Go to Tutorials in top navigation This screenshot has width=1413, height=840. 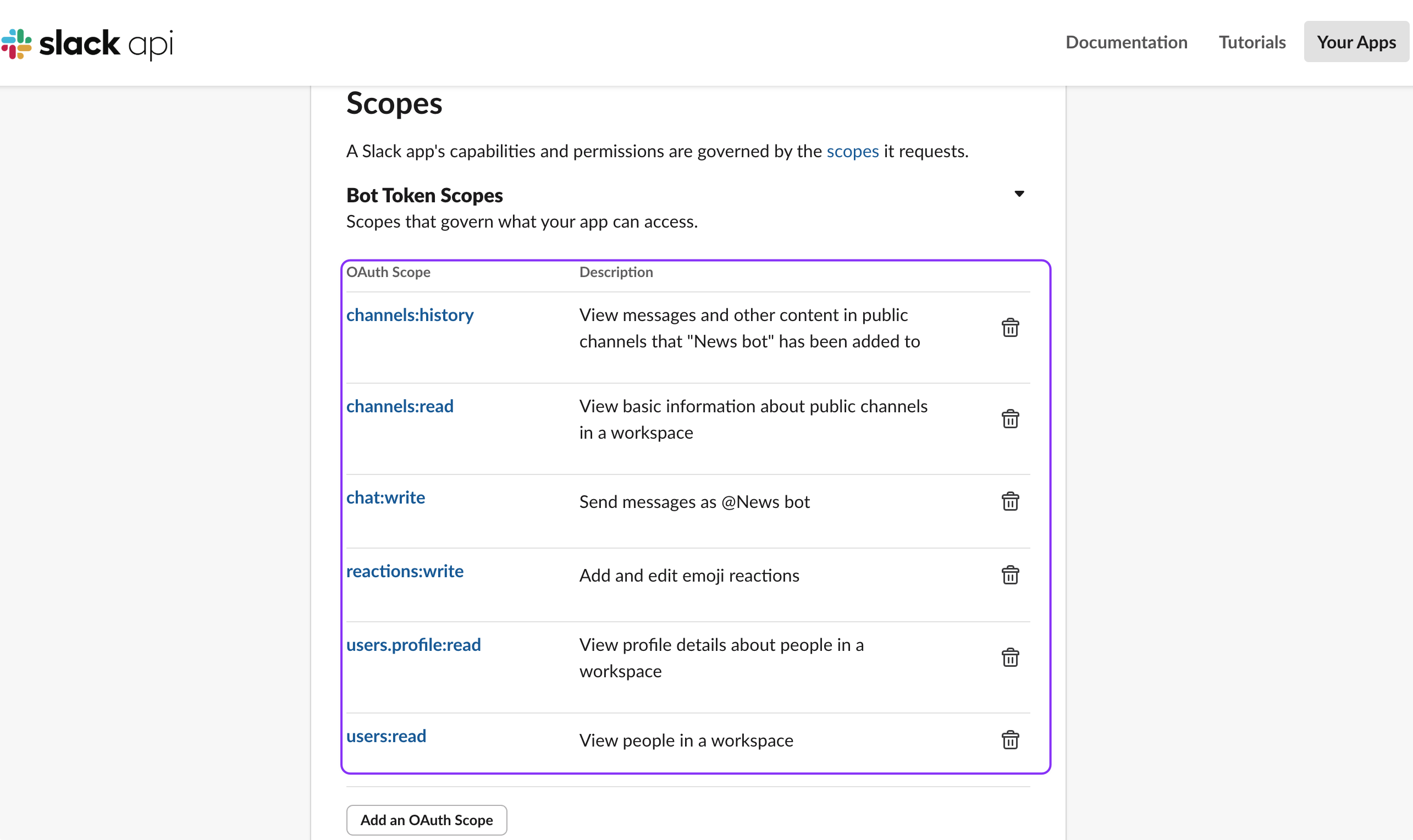[1252, 42]
